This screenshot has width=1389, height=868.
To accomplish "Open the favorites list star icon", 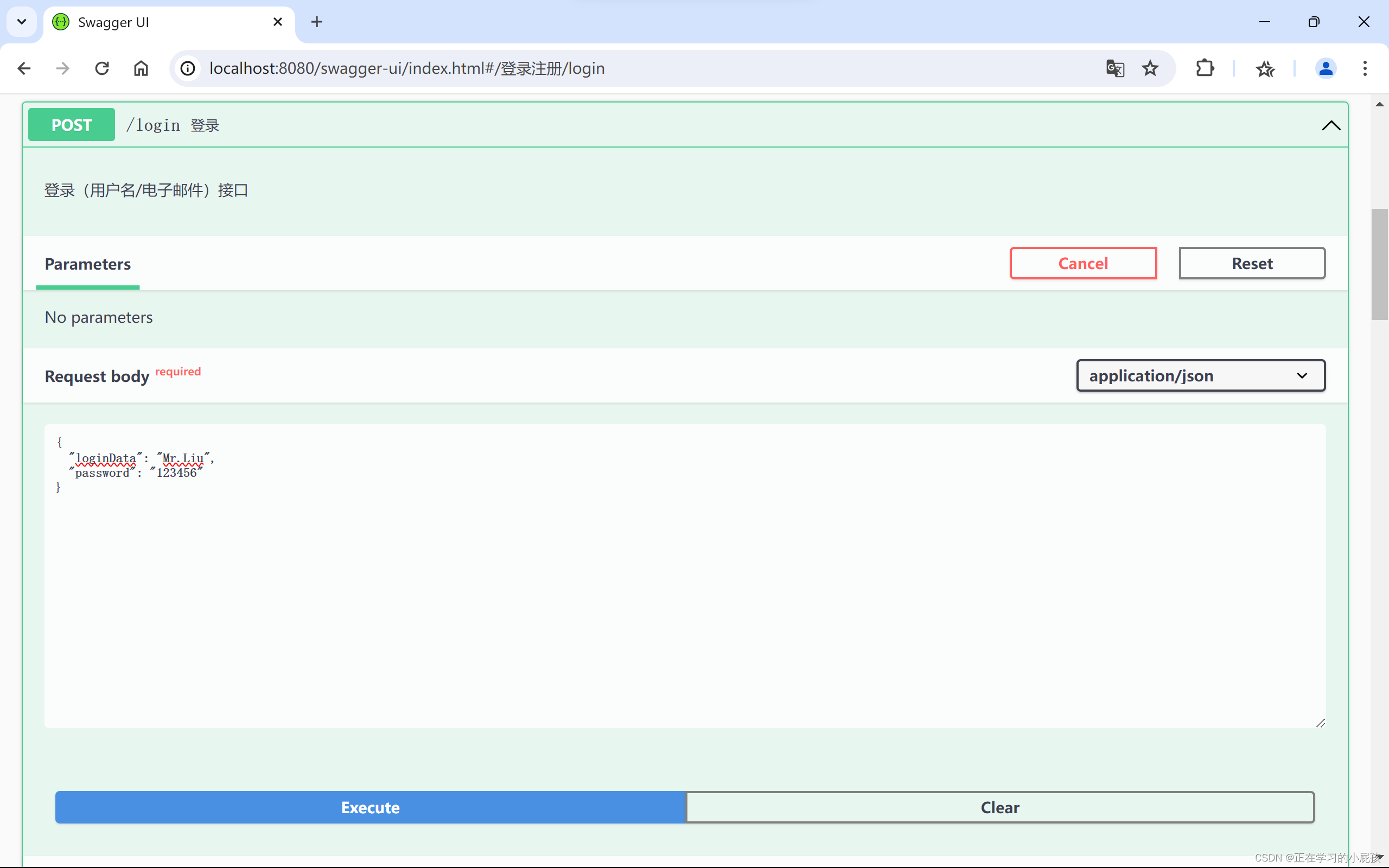I will coord(1265,68).
